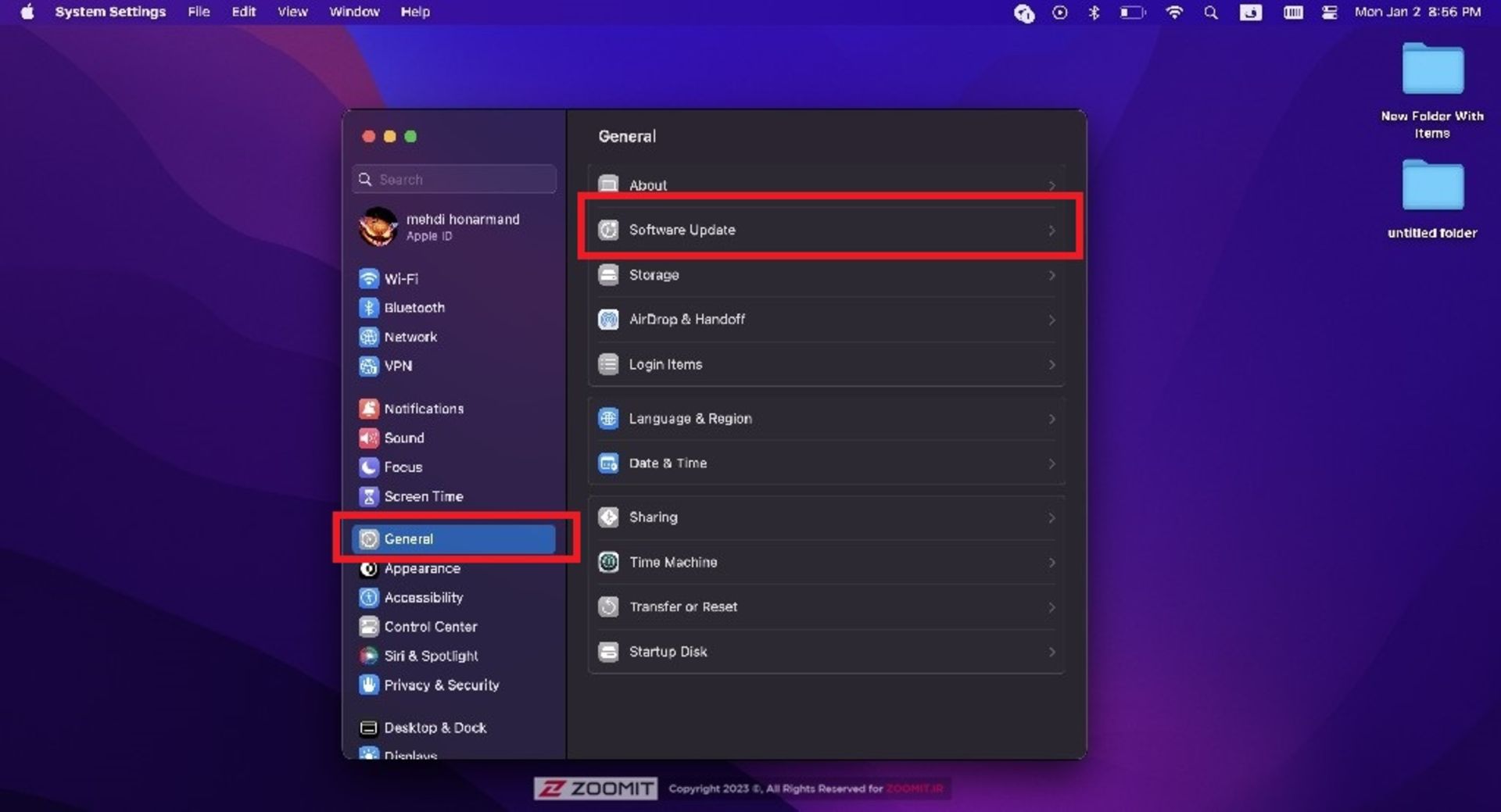Click the menu bar date and time

(x=1417, y=12)
